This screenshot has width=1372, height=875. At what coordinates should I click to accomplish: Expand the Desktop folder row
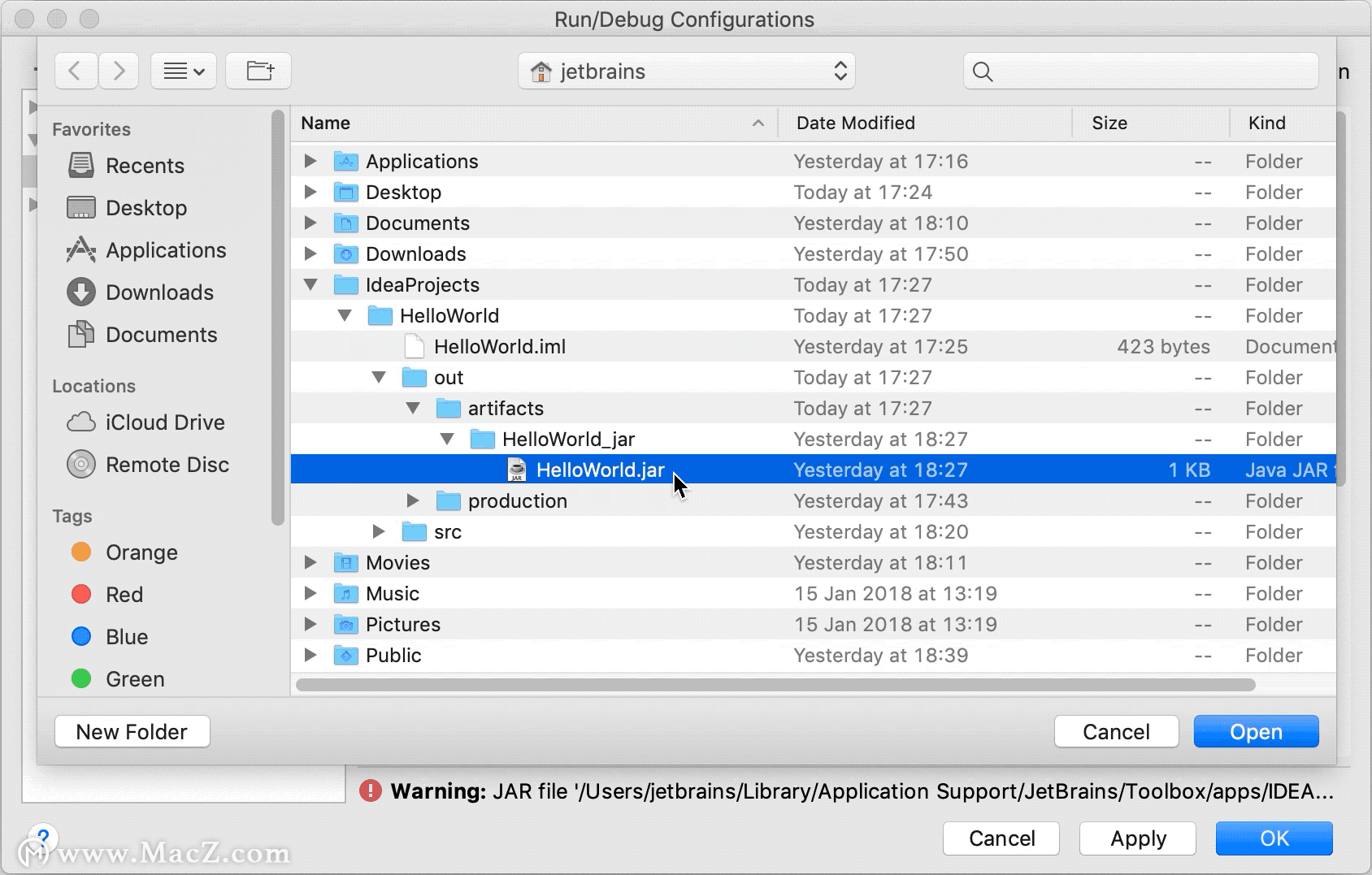[310, 192]
